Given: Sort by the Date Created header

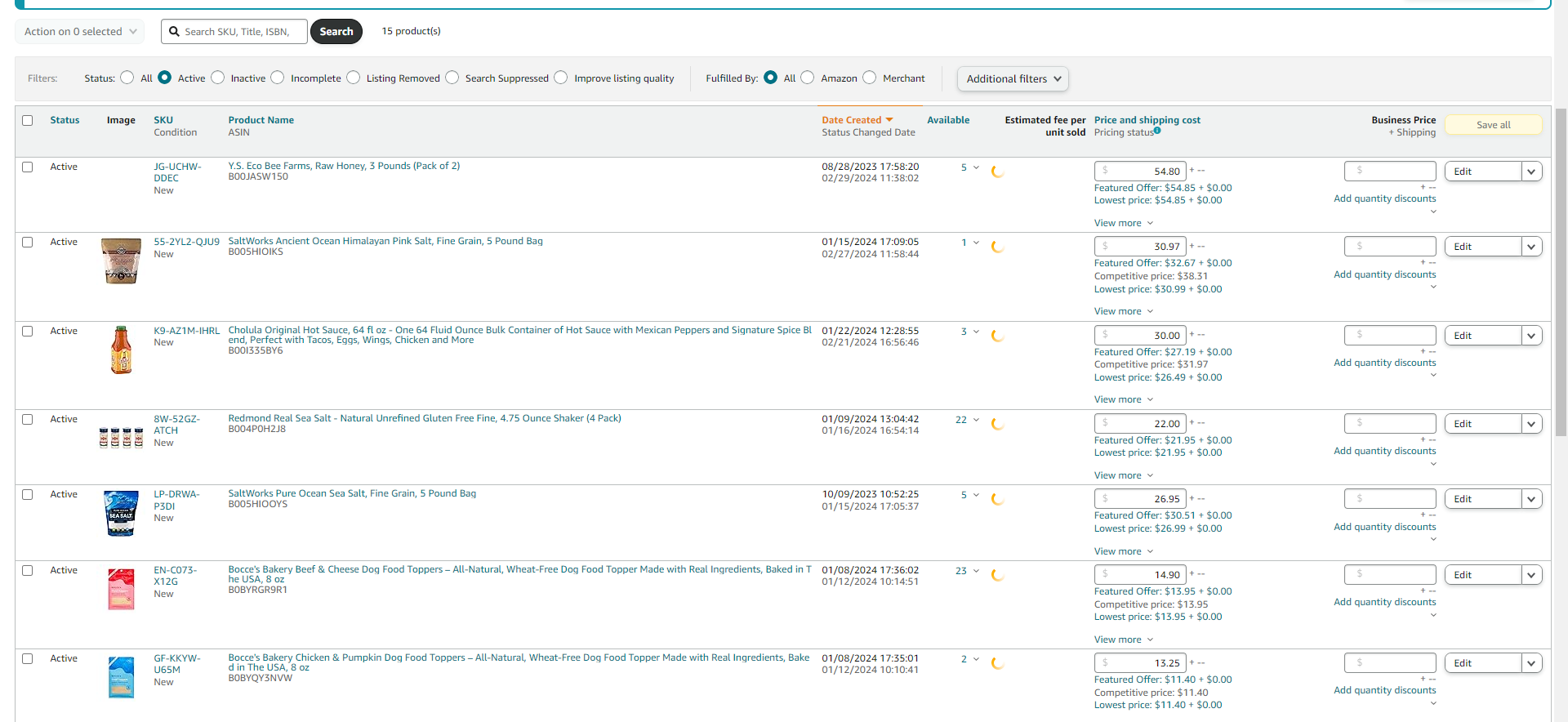Looking at the screenshot, I should point(852,120).
